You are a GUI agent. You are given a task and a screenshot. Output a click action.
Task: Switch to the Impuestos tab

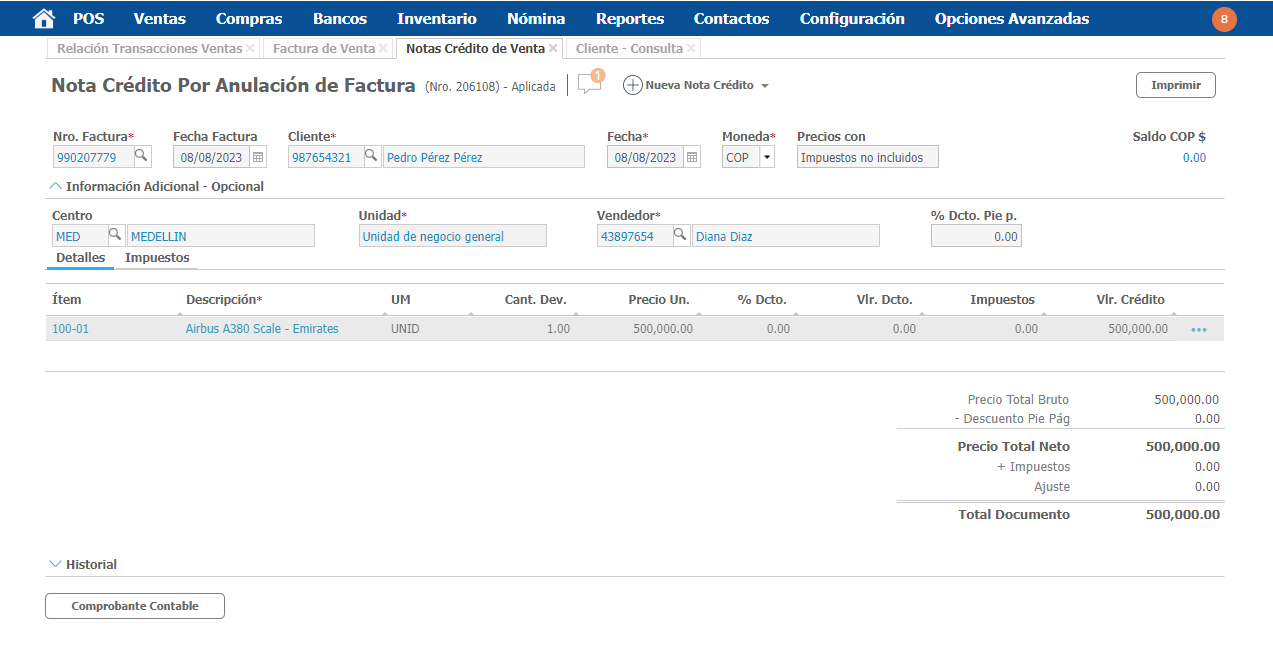(x=157, y=258)
